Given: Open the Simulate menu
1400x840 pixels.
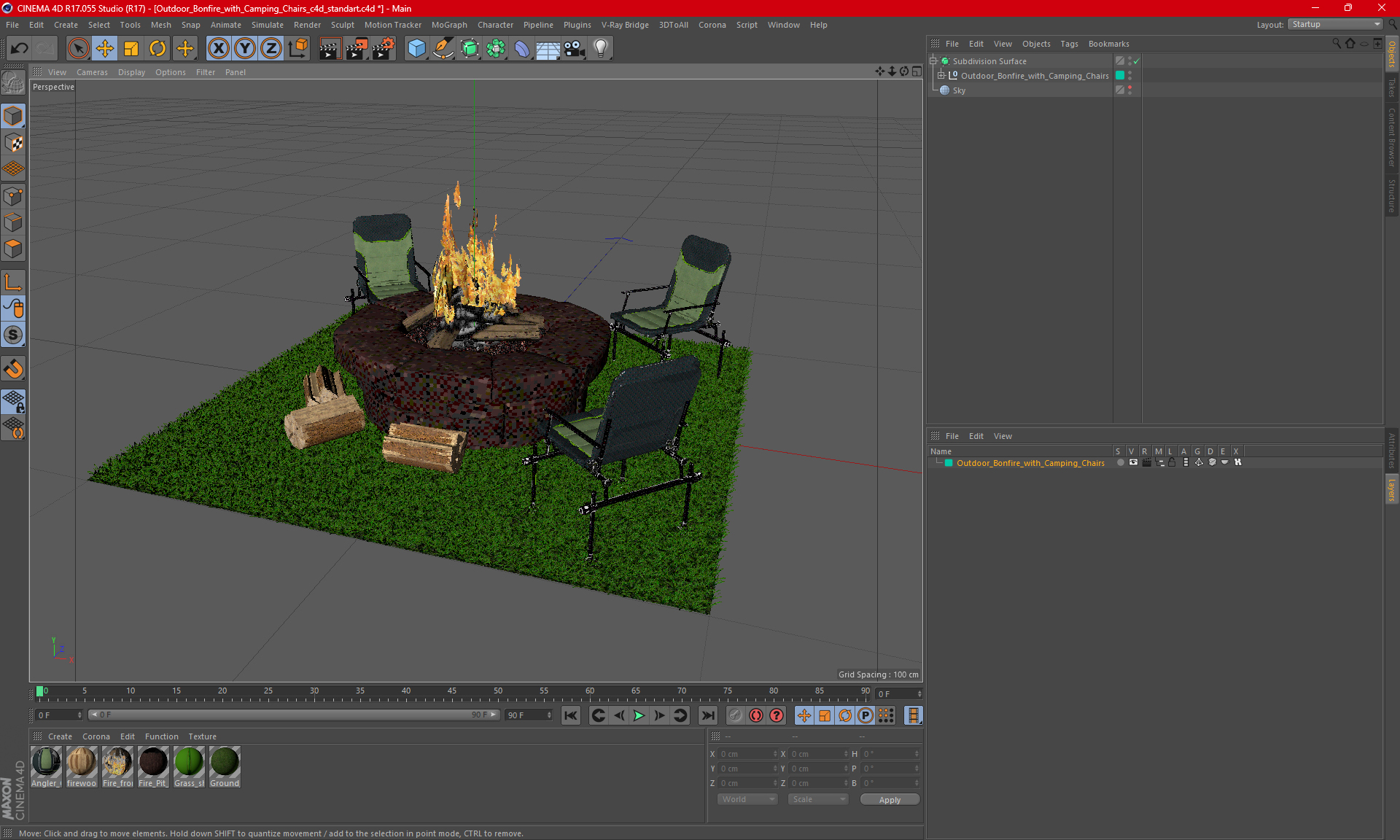Looking at the screenshot, I should tap(266, 24).
